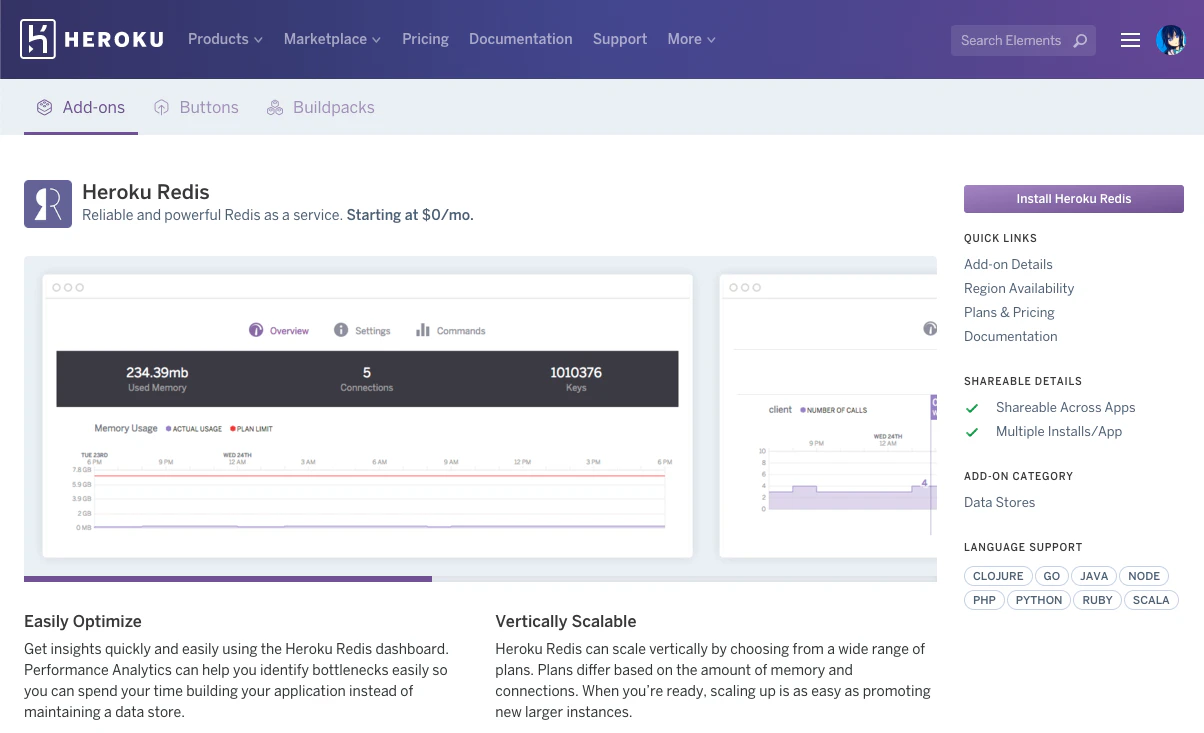Image resolution: width=1204 pixels, height=733 pixels.
Task: Open the Products dropdown menu
Action: [x=225, y=39]
